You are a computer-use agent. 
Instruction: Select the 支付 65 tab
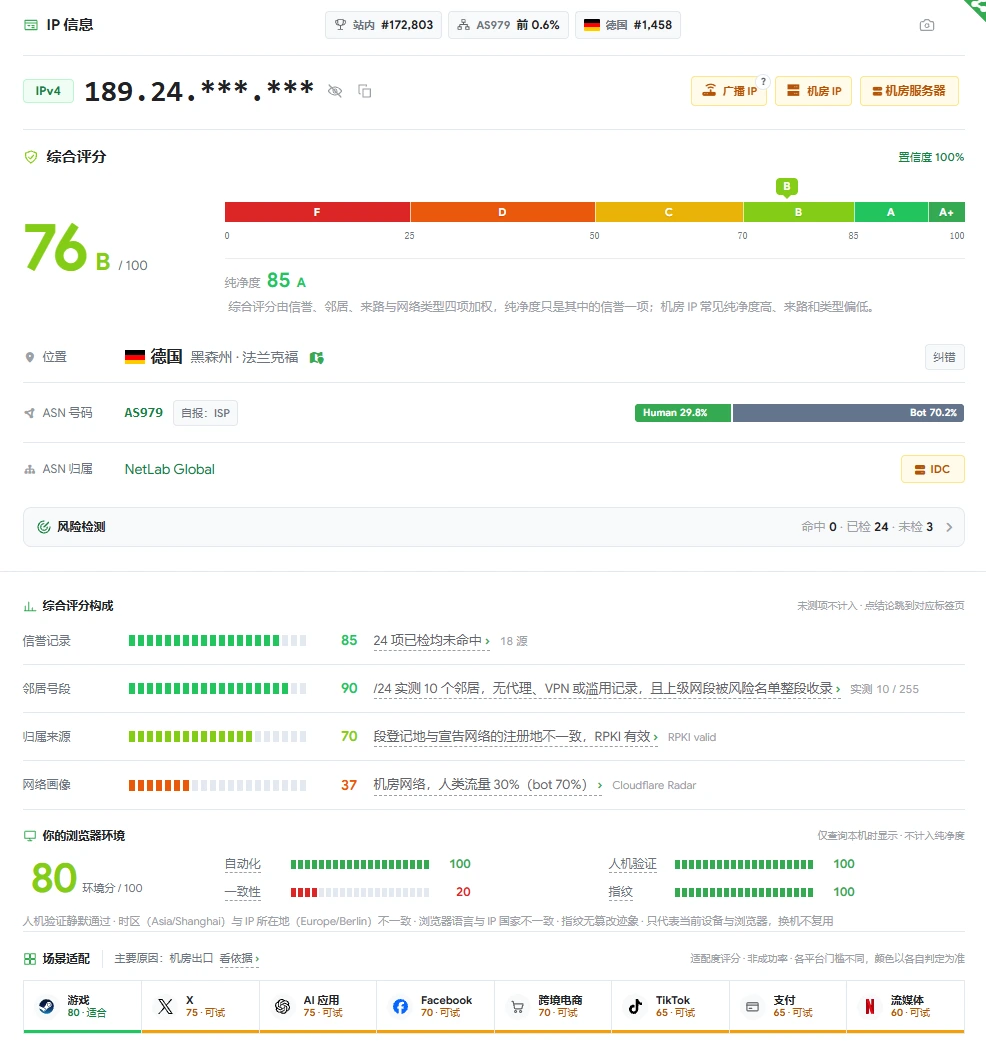point(787,1006)
